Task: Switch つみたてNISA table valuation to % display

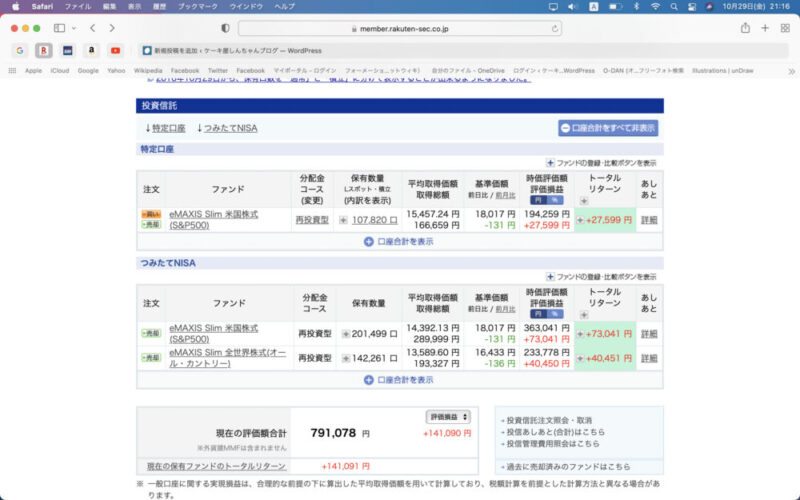Action: click(x=555, y=314)
